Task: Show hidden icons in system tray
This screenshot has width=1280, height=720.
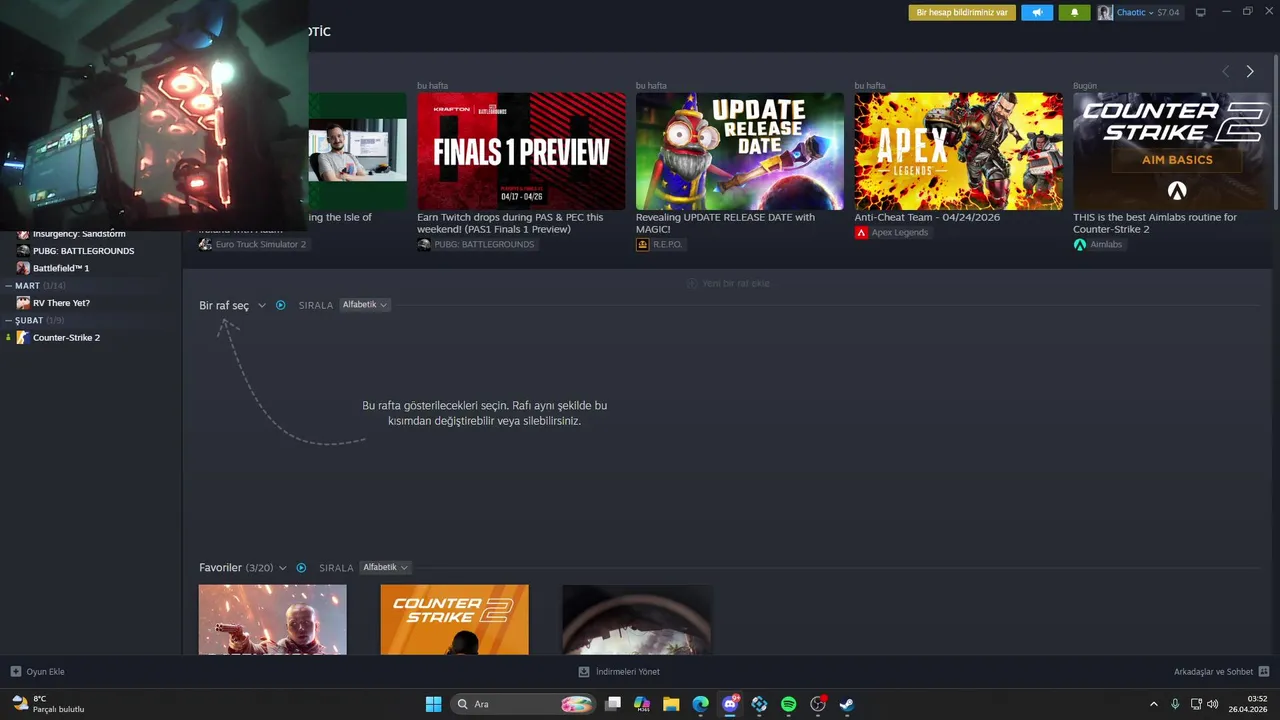Action: [1153, 704]
